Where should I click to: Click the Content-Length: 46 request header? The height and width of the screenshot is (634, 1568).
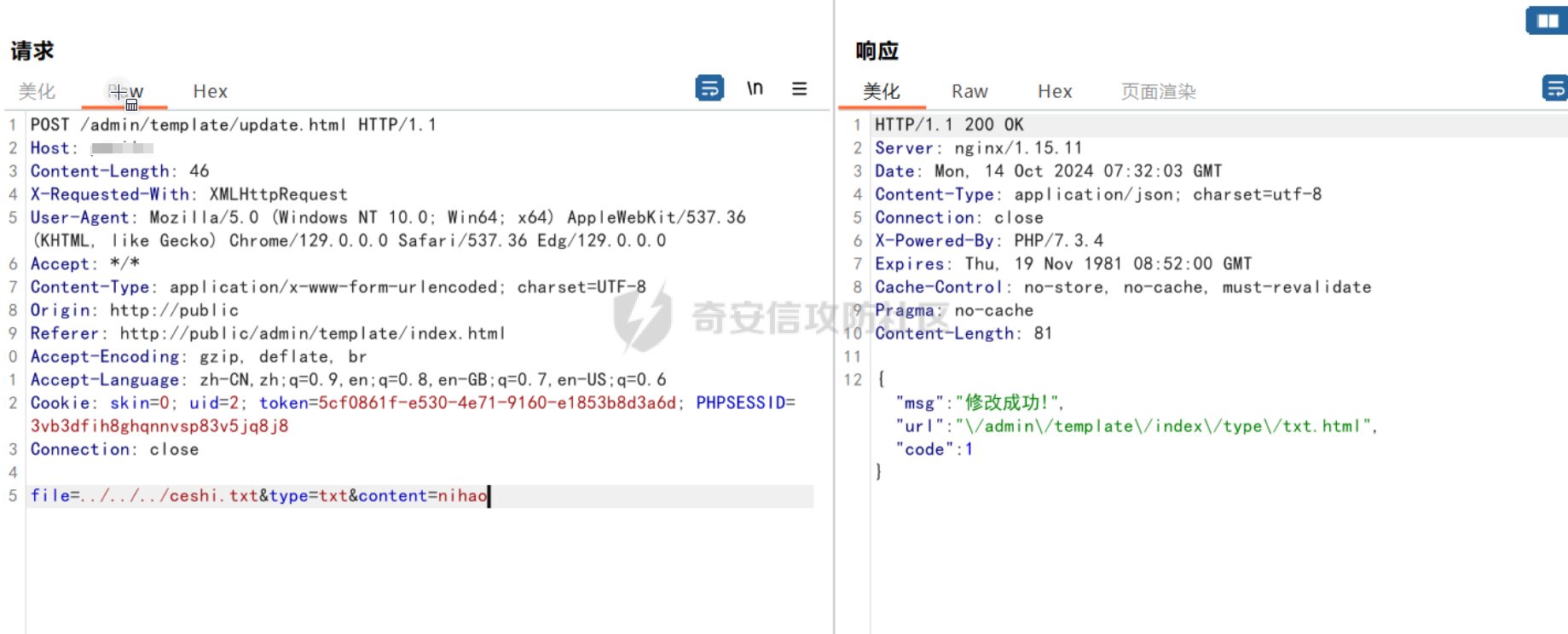(x=120, y=171)
